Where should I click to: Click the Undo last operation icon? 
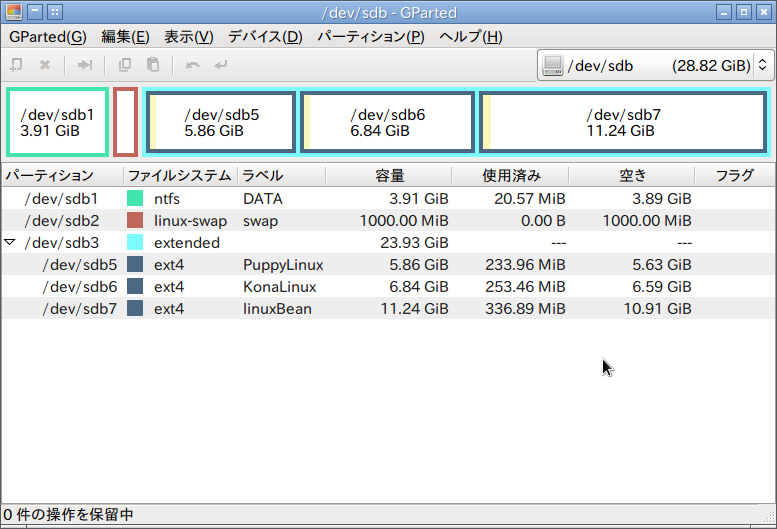point(192,65)
